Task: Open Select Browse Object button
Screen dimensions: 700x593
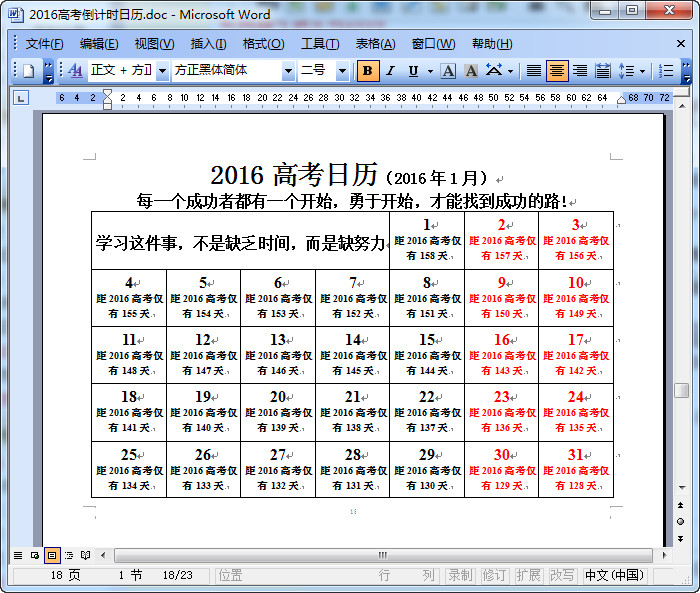Action: click(681, 522)
